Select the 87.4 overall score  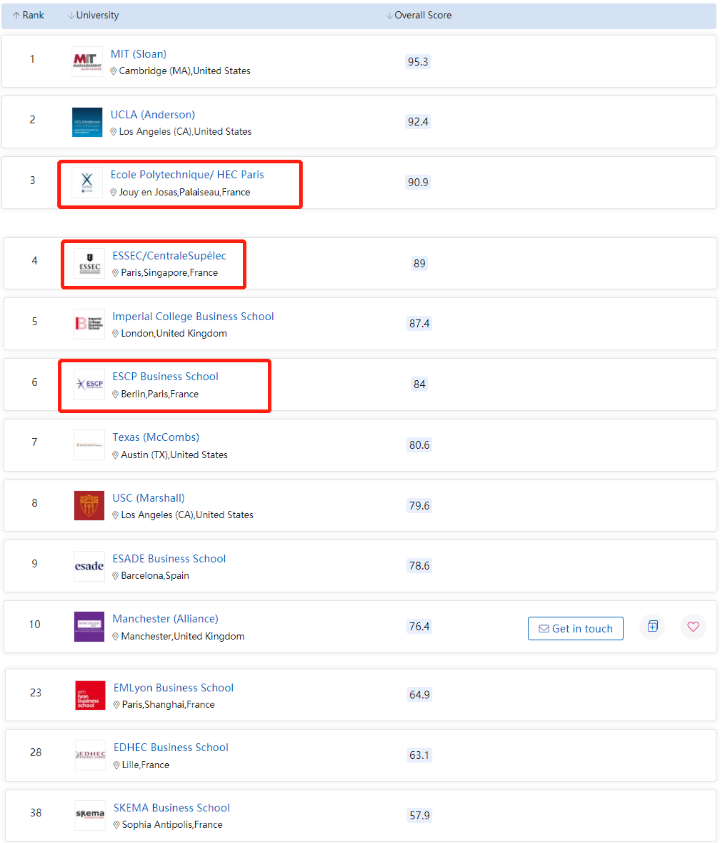(x=419, y=324)
